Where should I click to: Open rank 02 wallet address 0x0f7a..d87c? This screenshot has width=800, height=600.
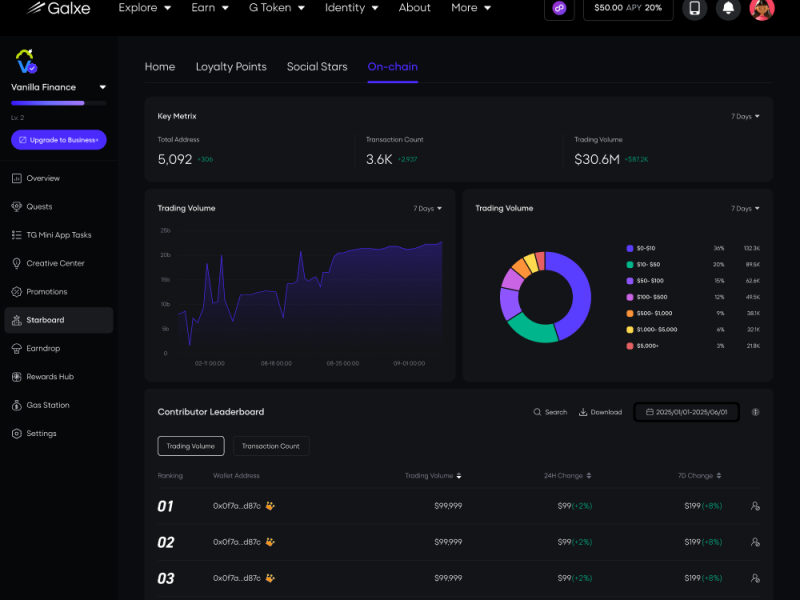237,542
